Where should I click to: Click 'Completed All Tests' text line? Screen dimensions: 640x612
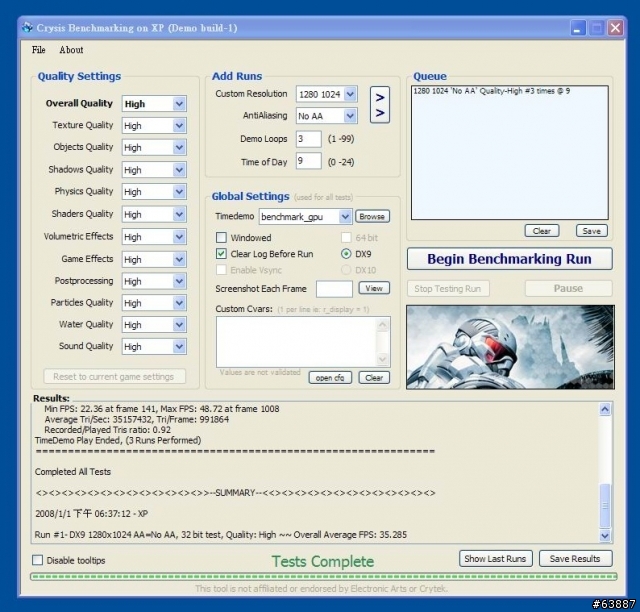click(x=73, y=472)
